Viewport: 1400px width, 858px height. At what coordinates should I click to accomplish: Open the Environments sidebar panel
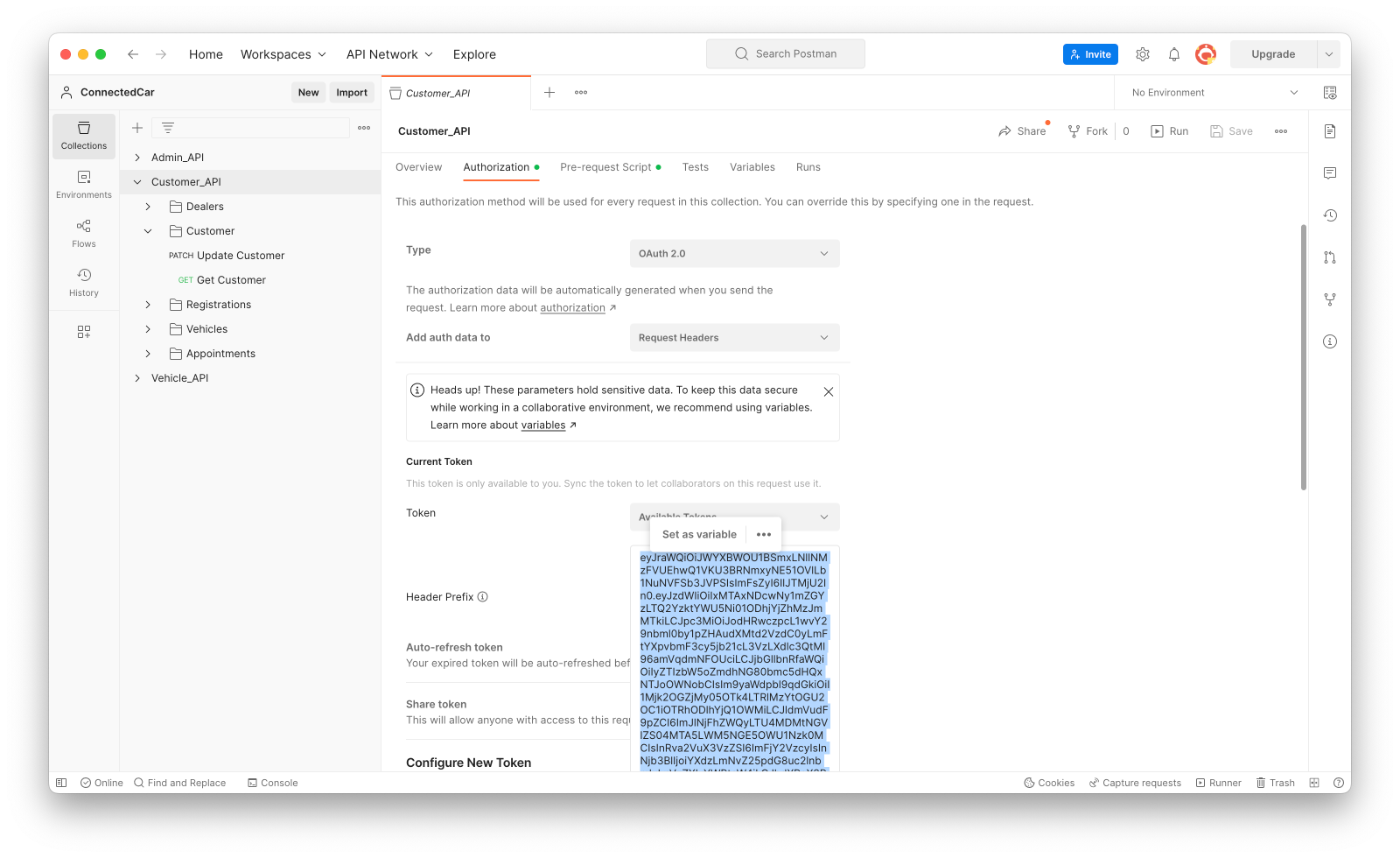click(x=84, y=185)
